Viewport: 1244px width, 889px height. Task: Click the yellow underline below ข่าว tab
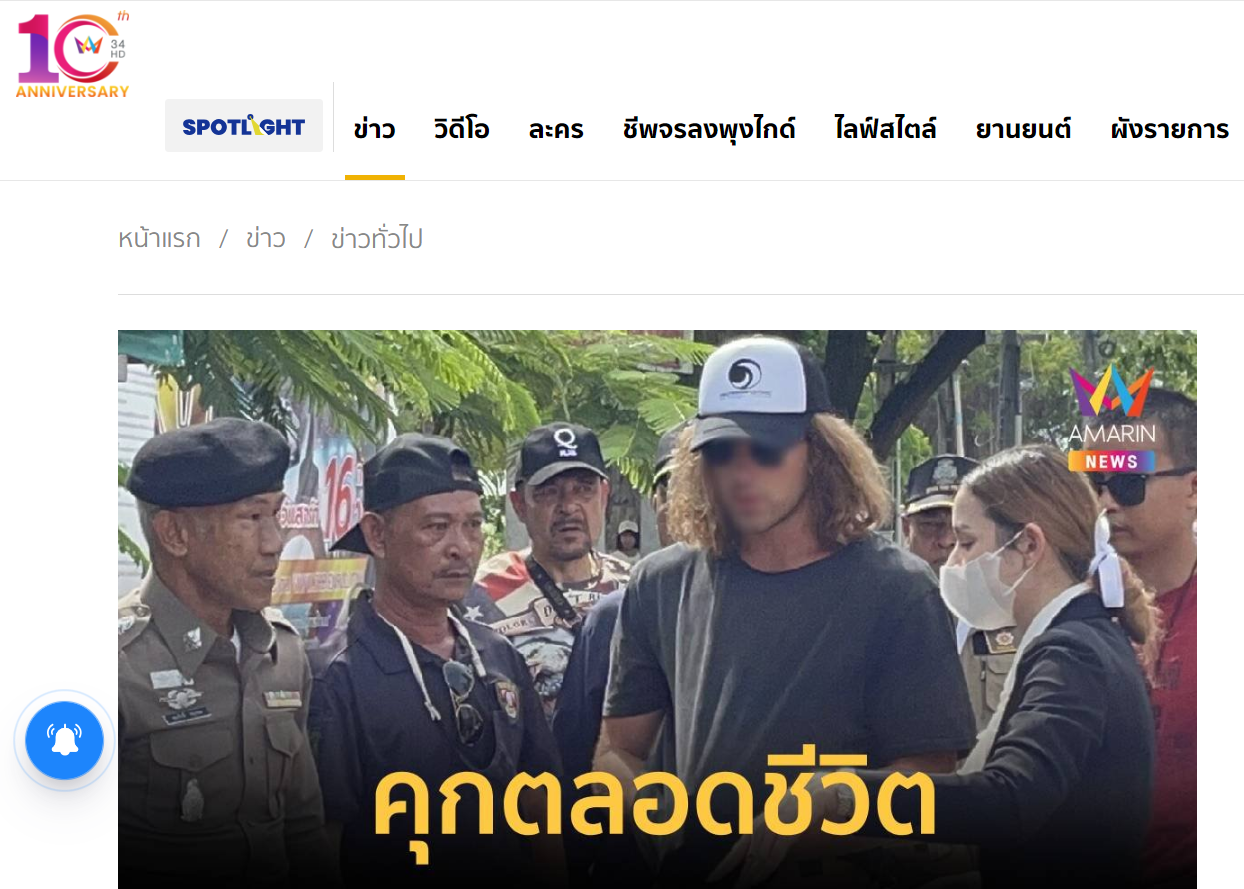tap(375, 177)
